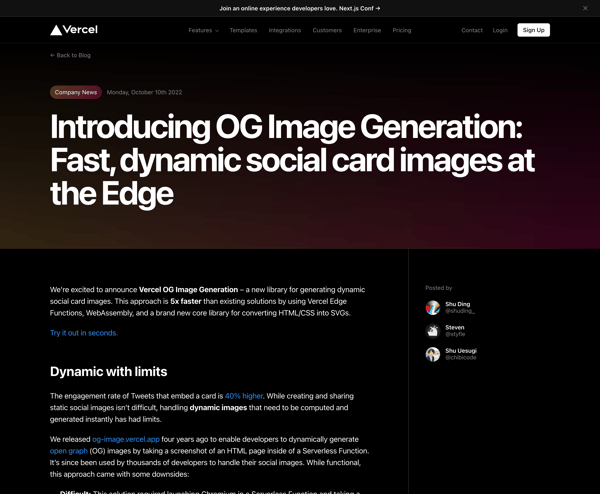This screenshot has width=600, height=494.
Task: Click Shu Ding's avatar
Action: [433, 308]
